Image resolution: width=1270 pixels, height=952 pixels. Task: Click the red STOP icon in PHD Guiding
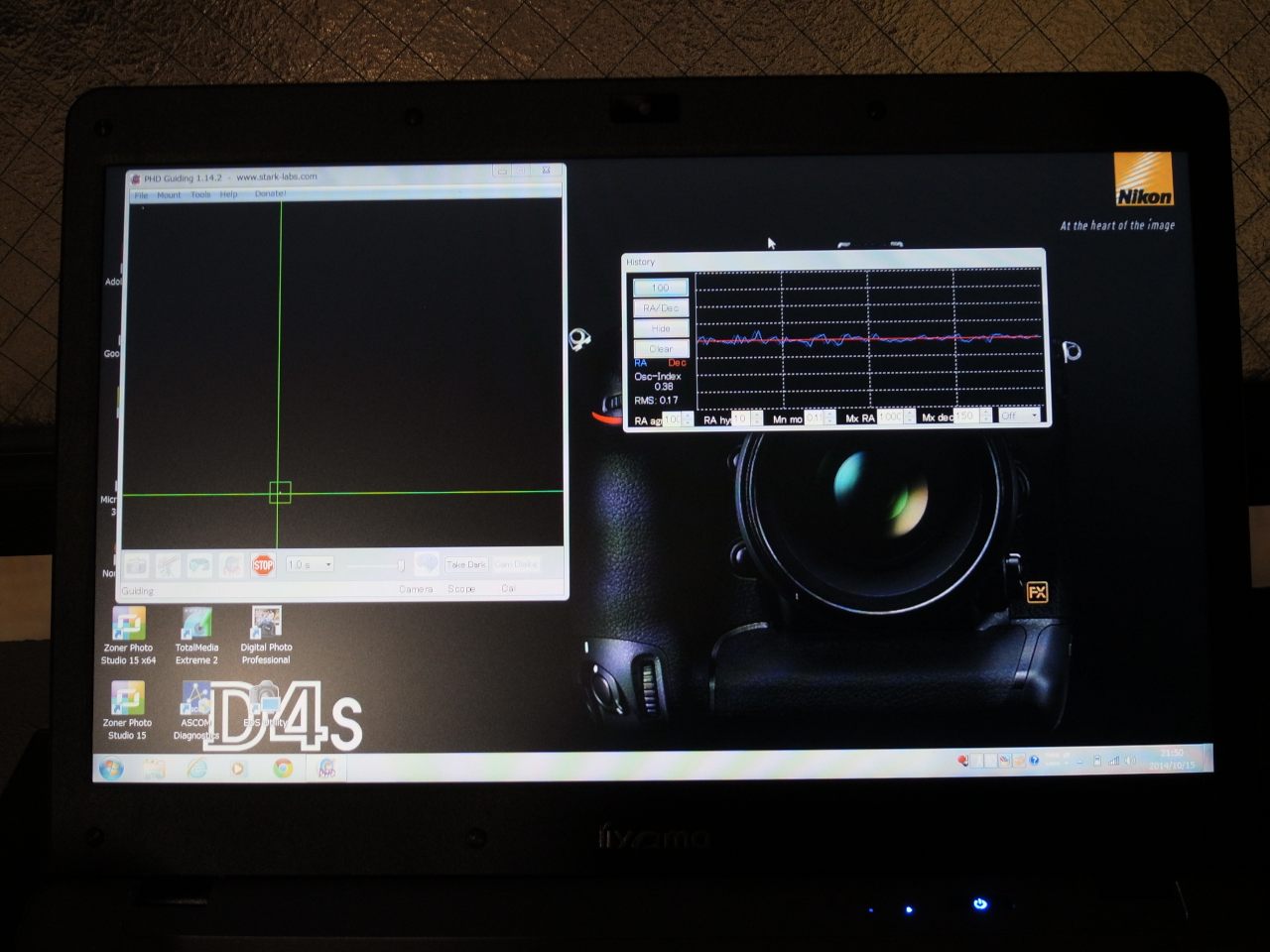[x=263, y=565]
